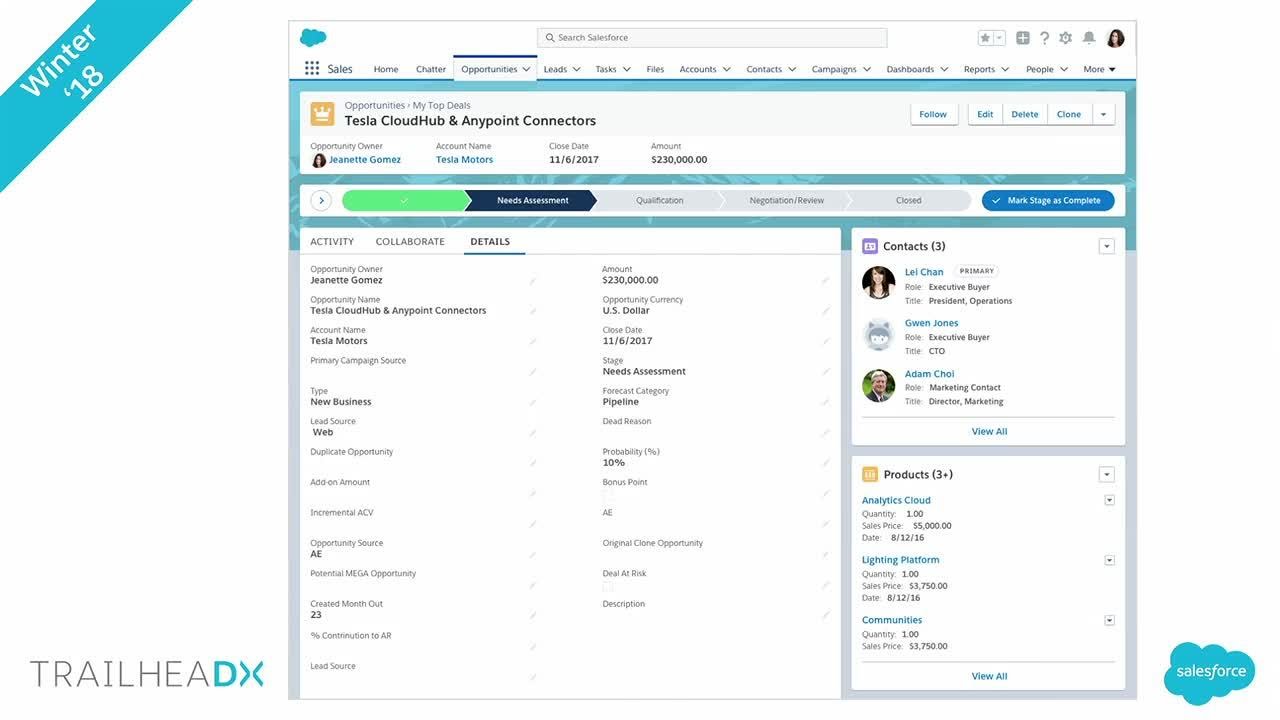
Task: Open the global actions plus icon
Action: (x=1023, y=38)
